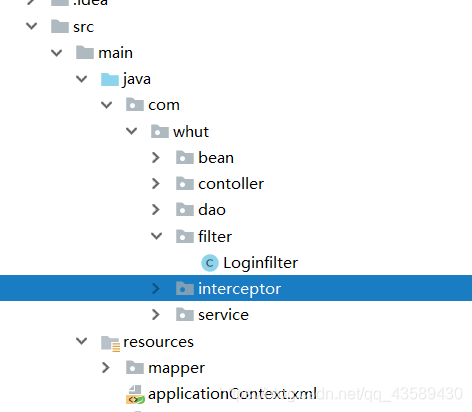472x412 pixels.
Task: Expand the mapper folder chevron
Action: (x=106, y=368)
